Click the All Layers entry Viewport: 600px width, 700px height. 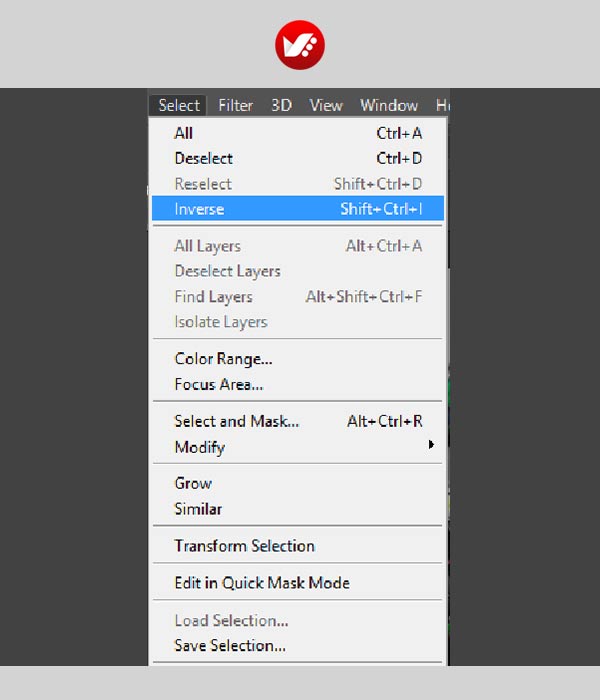pyautogui.click(x=298, y=246)
